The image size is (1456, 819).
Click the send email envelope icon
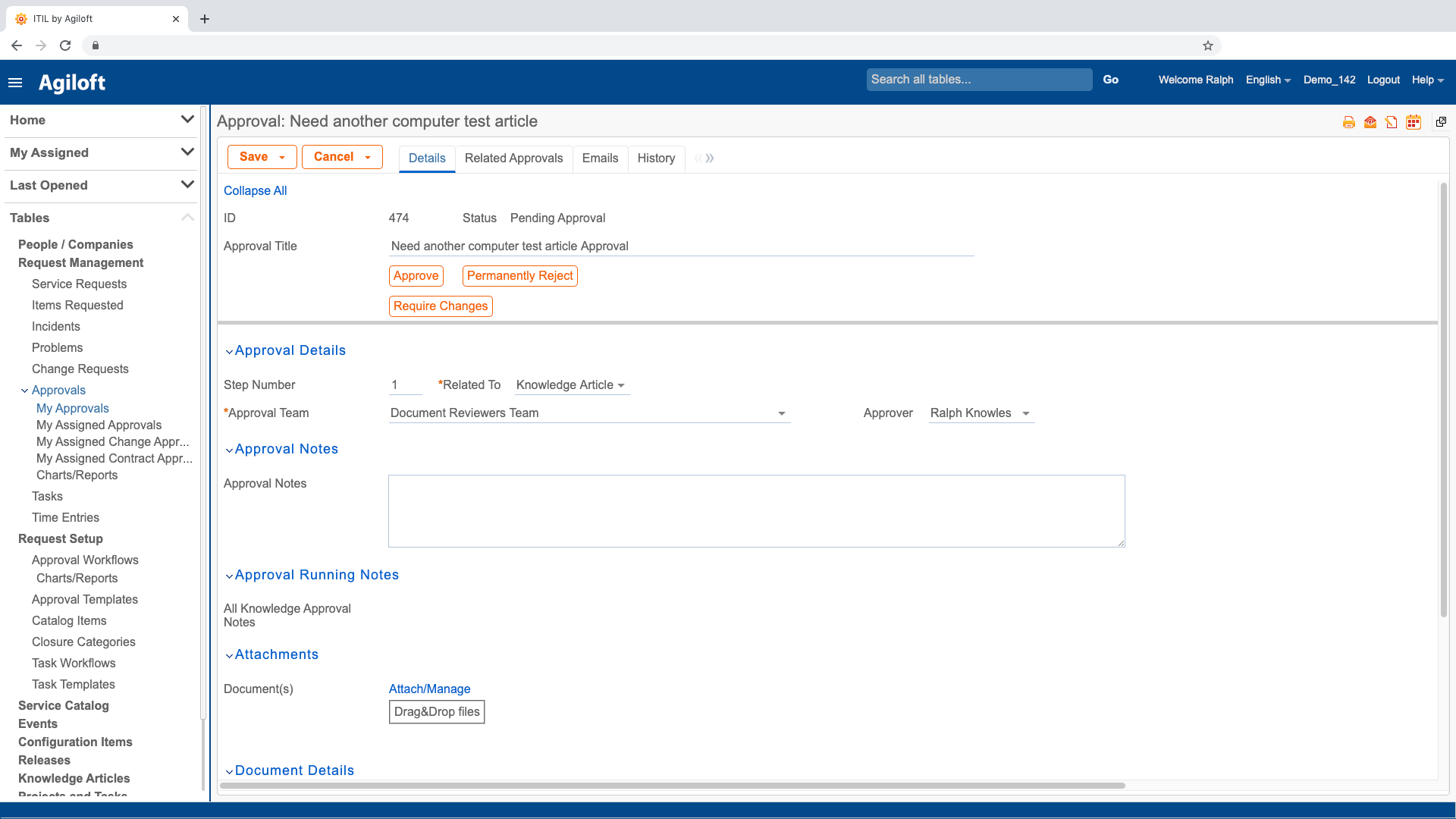pyautogui.click(x=1370, y=122)
